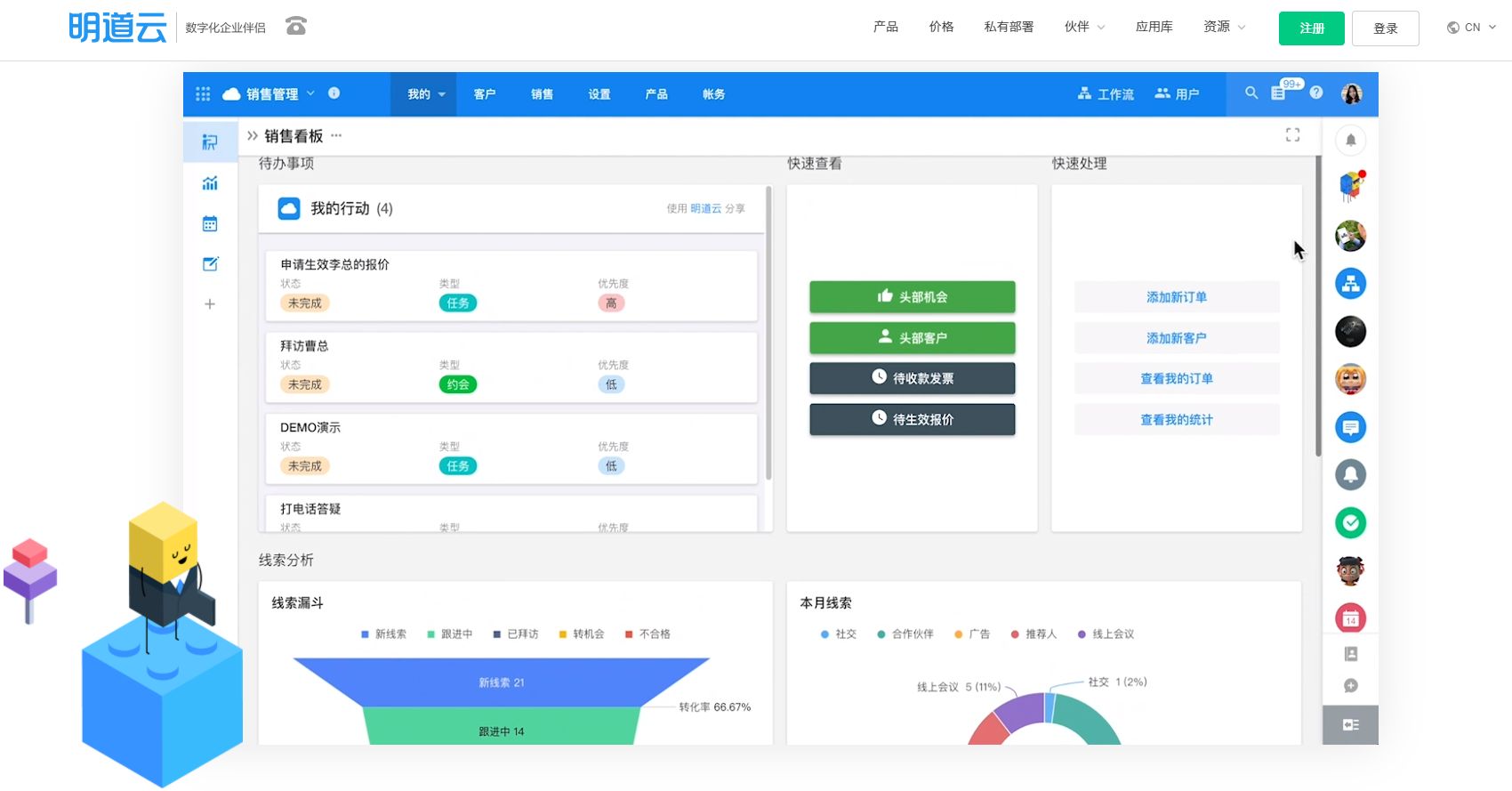This screenshot has width=1512, height=791.
Task: Toggle the 不合格 legend item
Action: pos(647,634)
